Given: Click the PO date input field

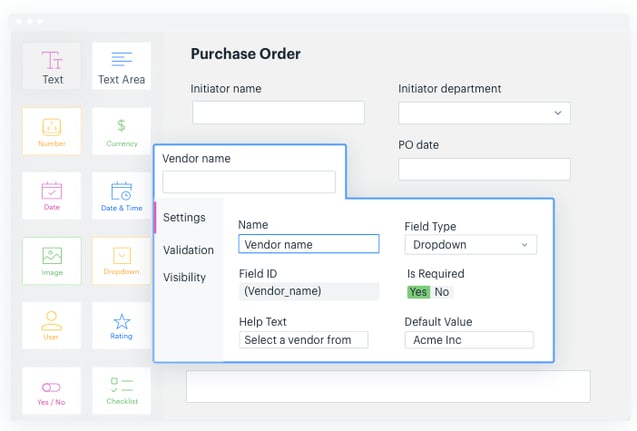Looking at the screenshot, I should tap(484, 169).
